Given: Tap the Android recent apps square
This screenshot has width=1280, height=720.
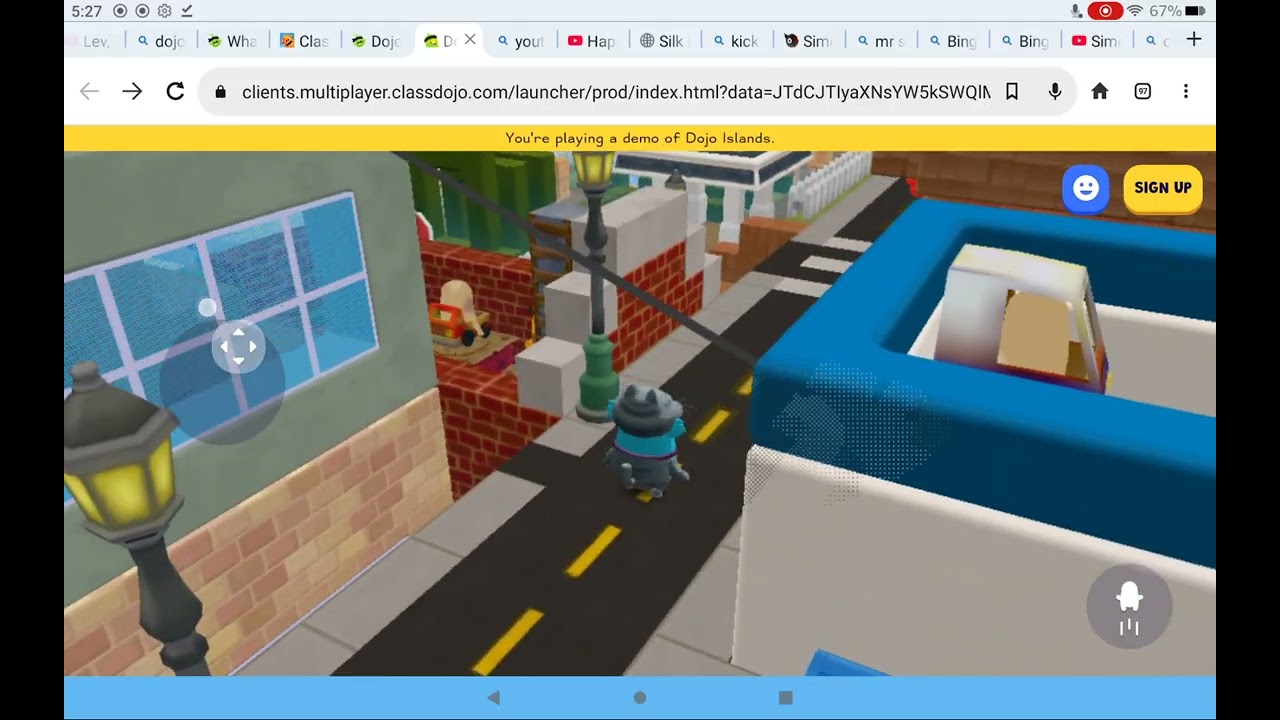Looking at the screenshot, I should pyautogui.click(x=786, y=698).
